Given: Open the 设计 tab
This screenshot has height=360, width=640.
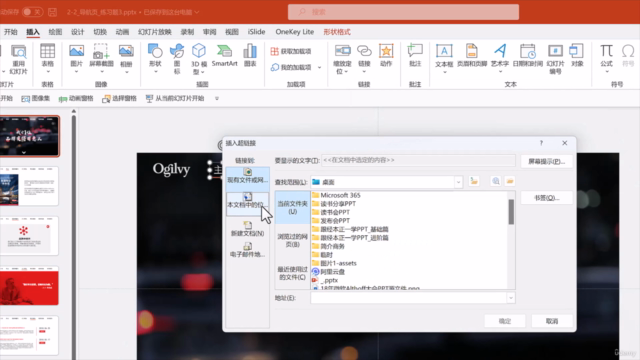Looking at the screenshot, I should (x=77, y=32).
